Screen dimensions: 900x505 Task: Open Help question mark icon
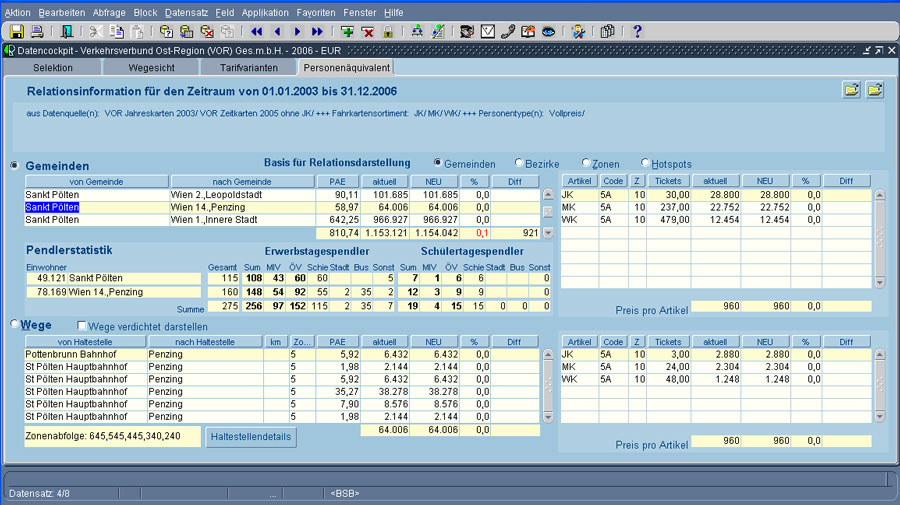click(637, 32)
